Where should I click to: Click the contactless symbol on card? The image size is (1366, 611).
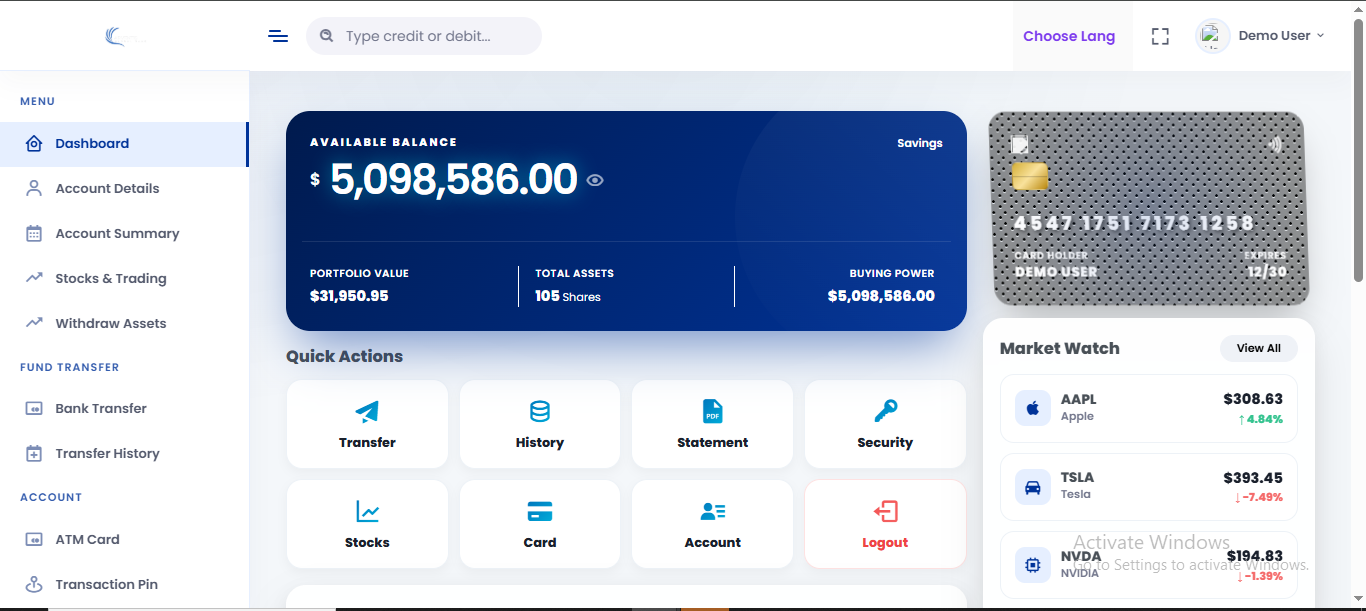[1275, 144]
